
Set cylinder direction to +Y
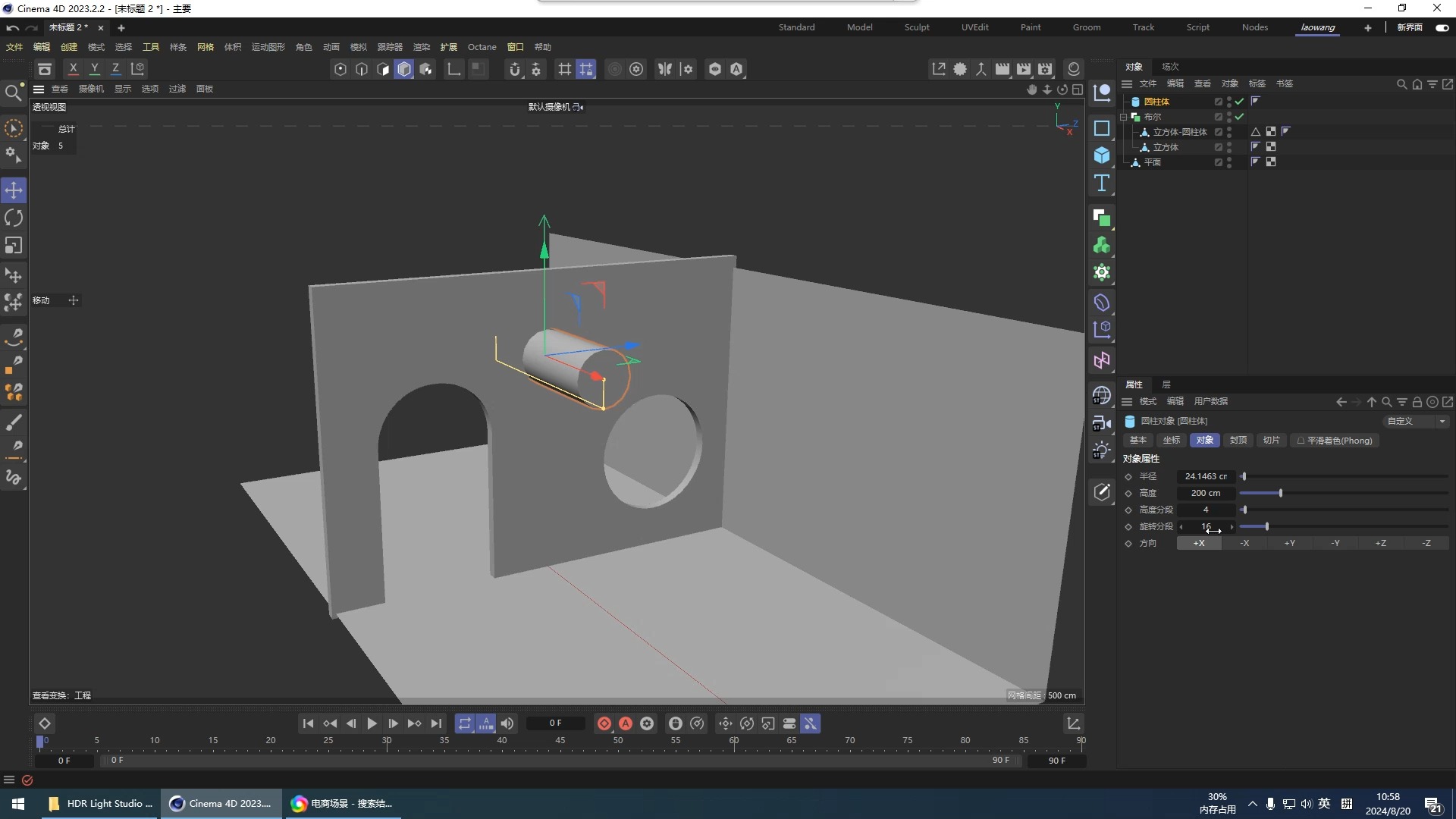pyautogui.click(x=1289, y=543)
